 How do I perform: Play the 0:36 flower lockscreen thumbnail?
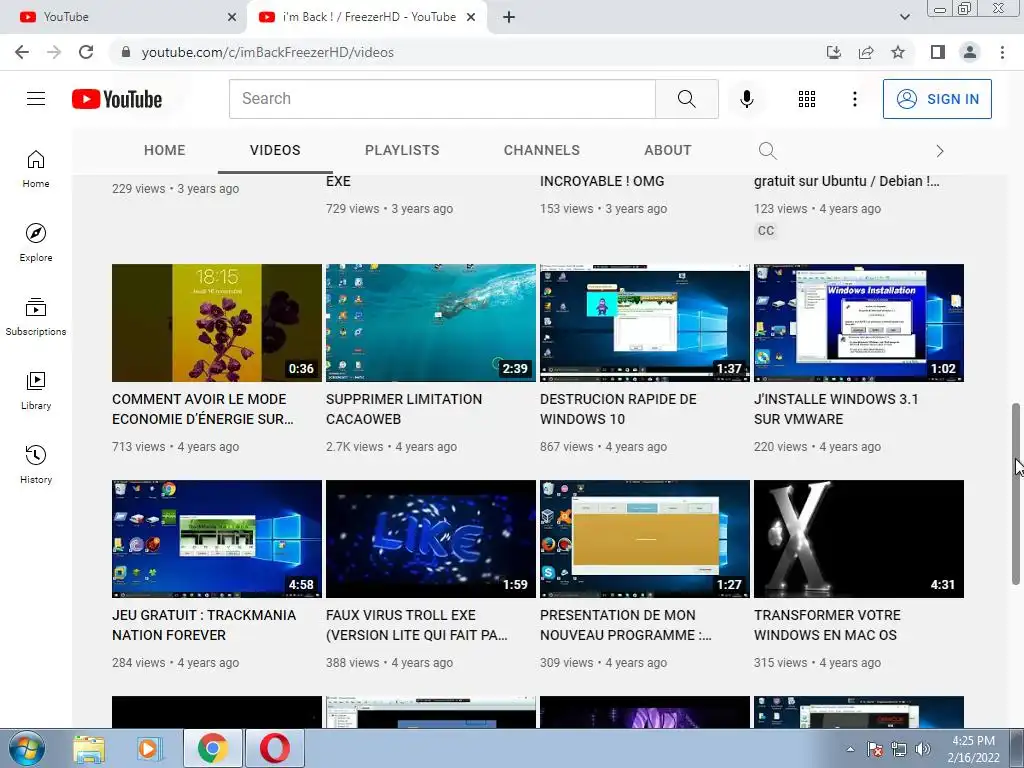pyautogui.click(x=217, y=323)
